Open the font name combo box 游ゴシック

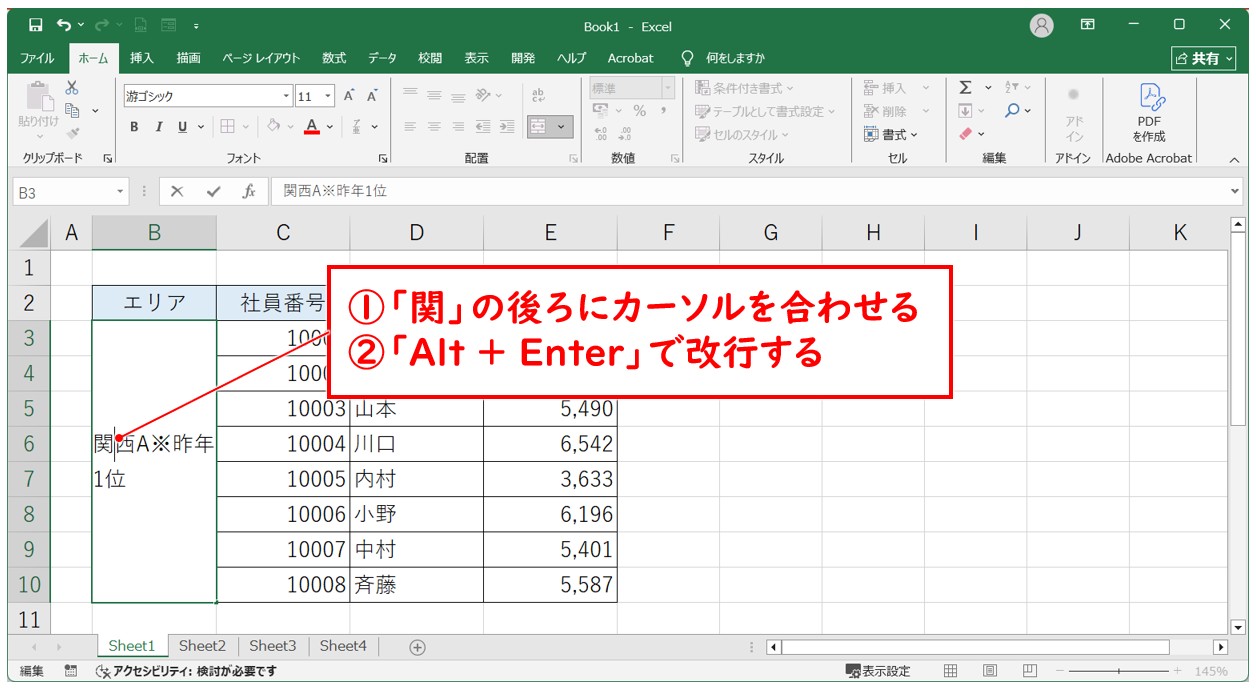coord(208,96)
